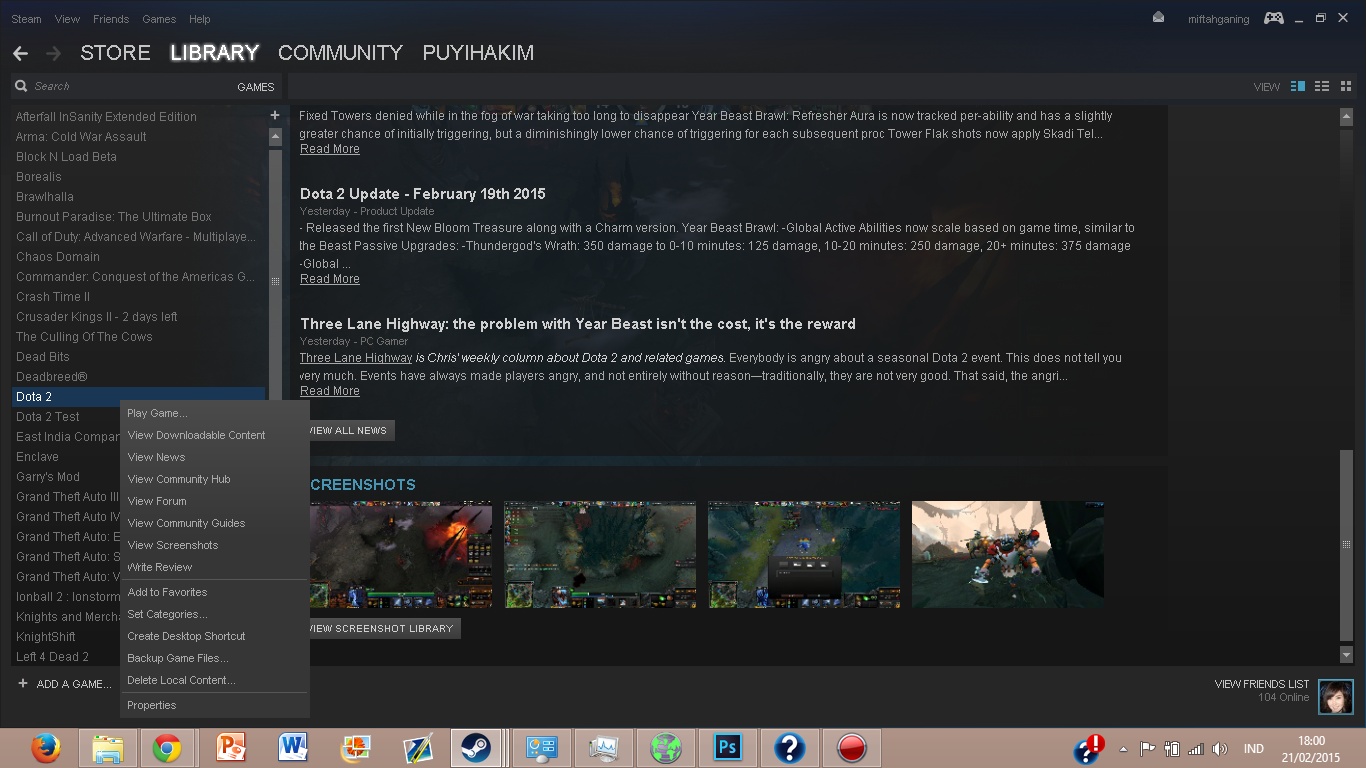Open Firefox from the taskbar

click(x=45, y=748)
